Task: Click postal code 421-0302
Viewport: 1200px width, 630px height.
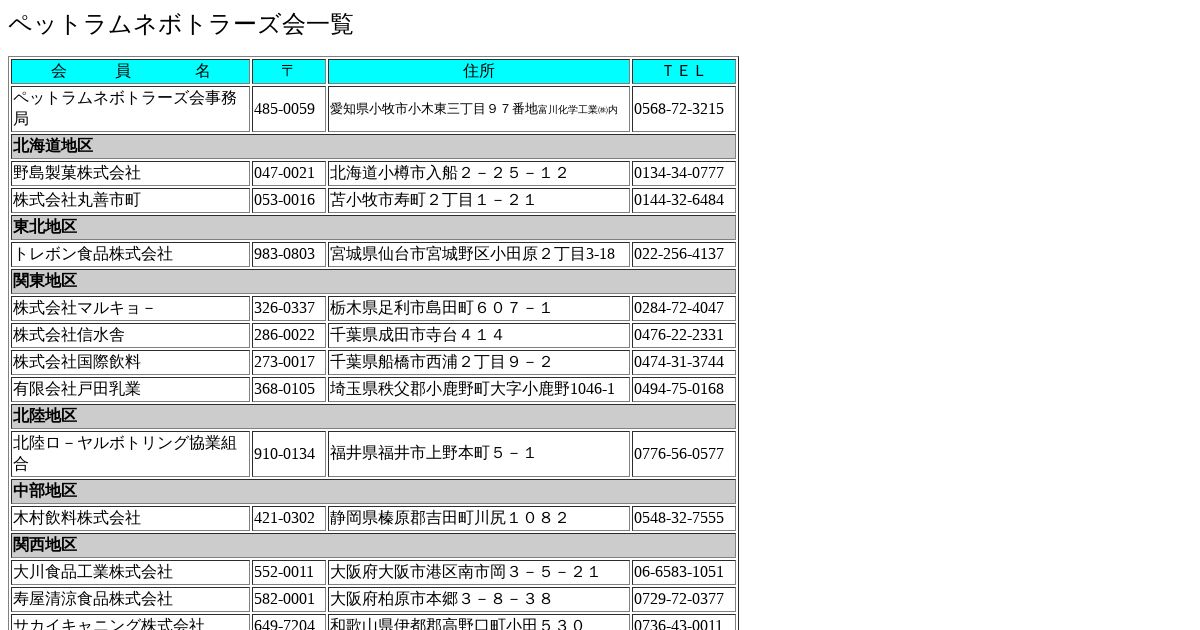Action: (x=284, y=518)
